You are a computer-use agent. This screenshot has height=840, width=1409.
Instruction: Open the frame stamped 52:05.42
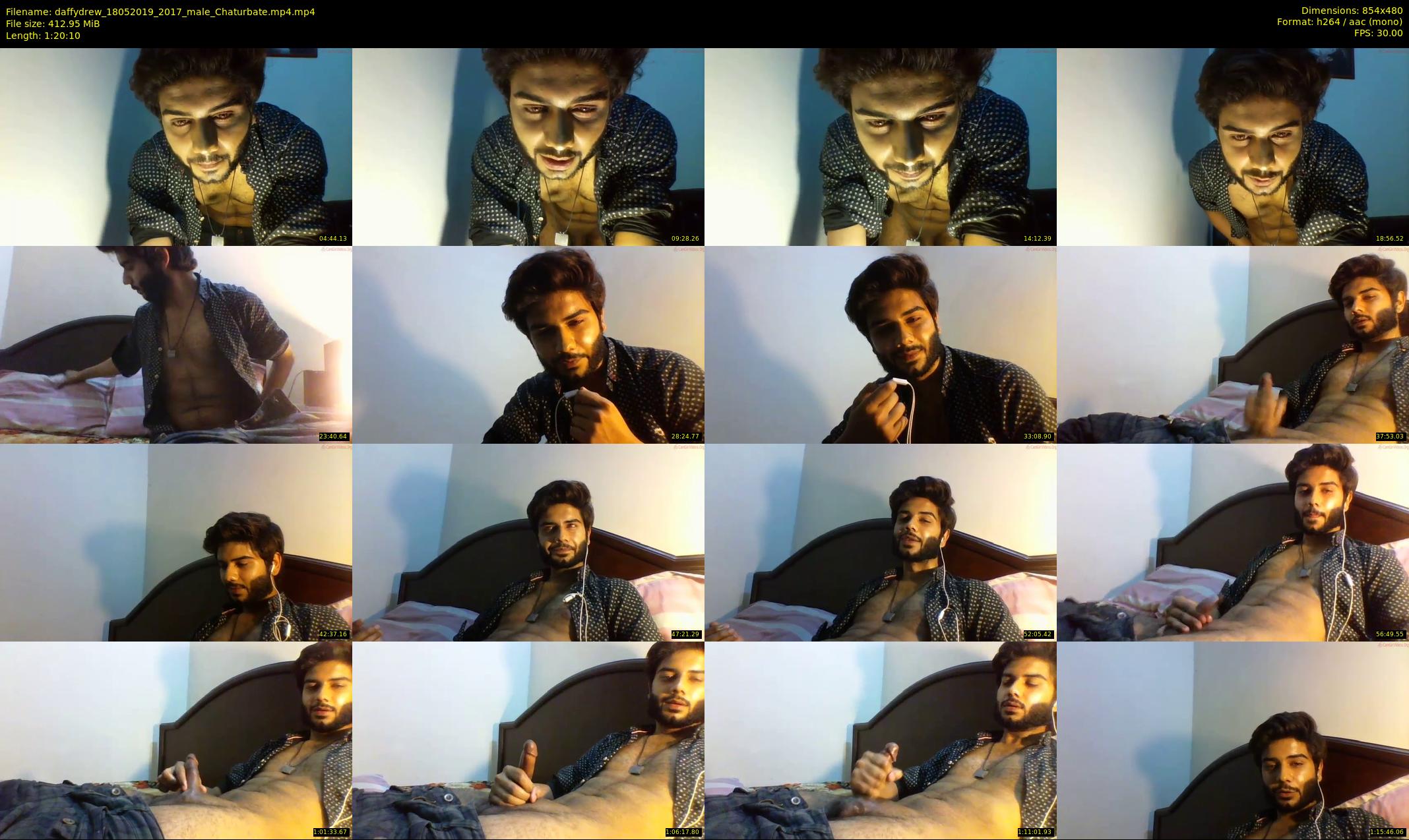pyautogui.click(x=881, y=542)
